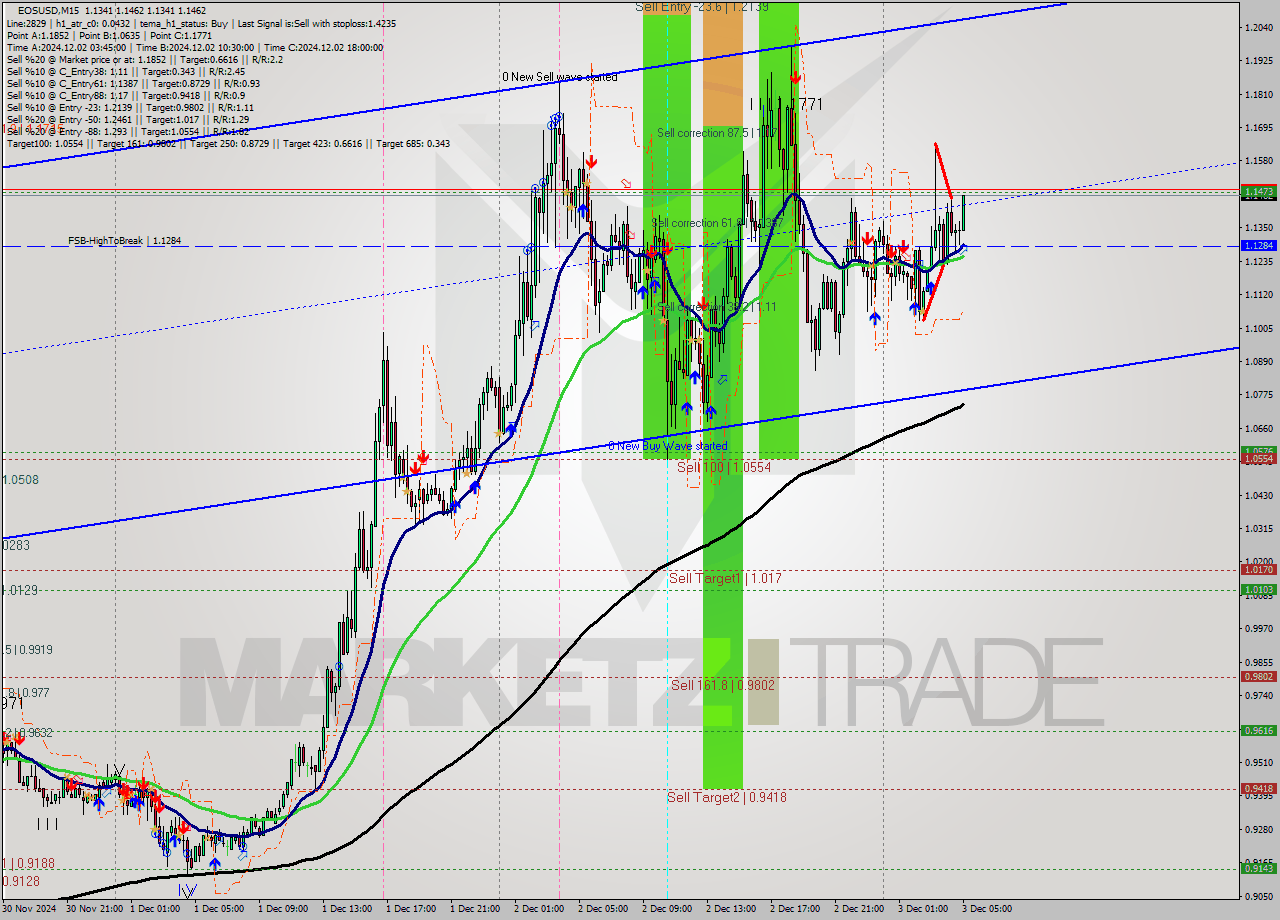Click the 1.1580 price scale value
1280x920 pixels.
(x=1259, y=160)
